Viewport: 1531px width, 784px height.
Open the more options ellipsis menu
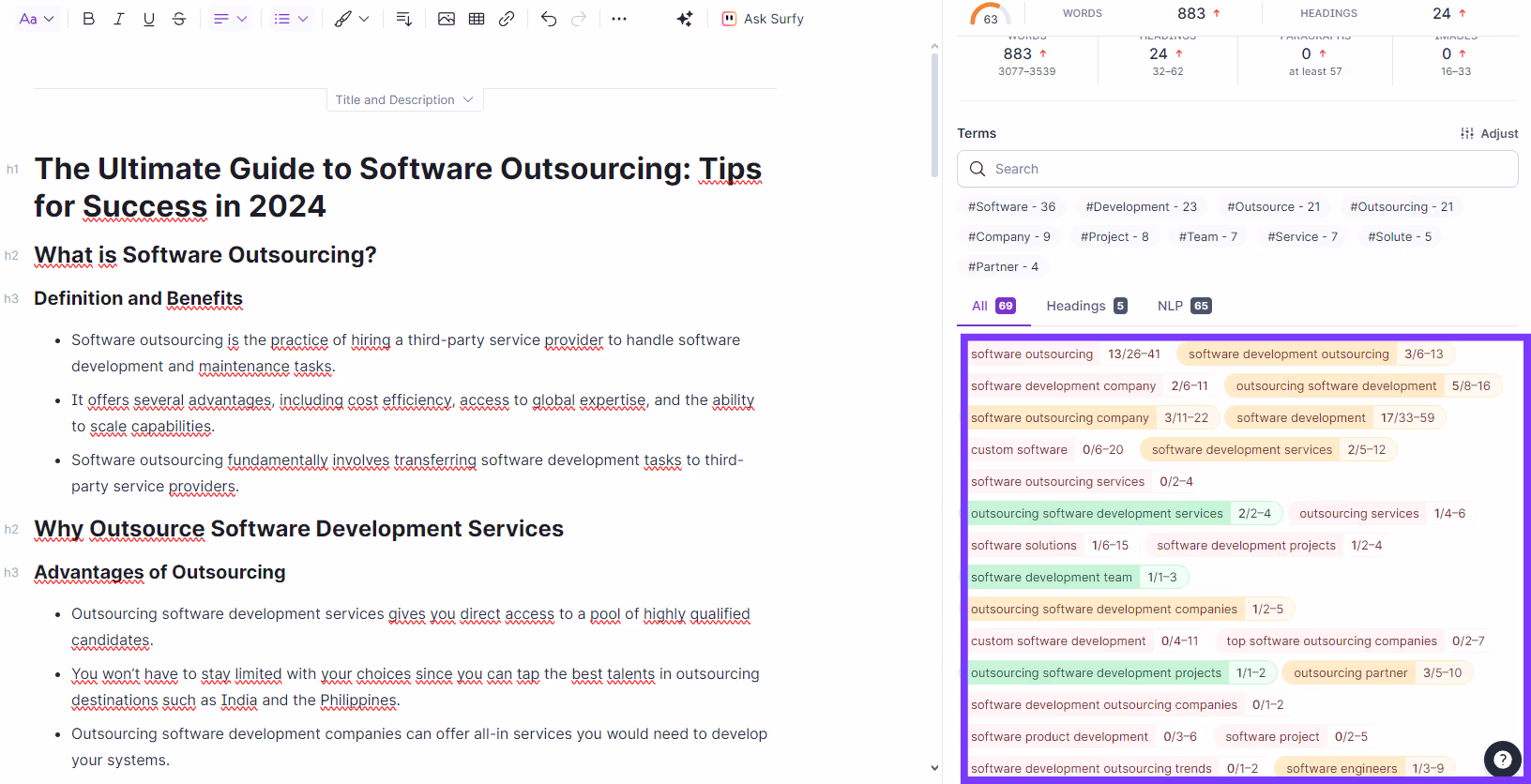coord(619,19)
